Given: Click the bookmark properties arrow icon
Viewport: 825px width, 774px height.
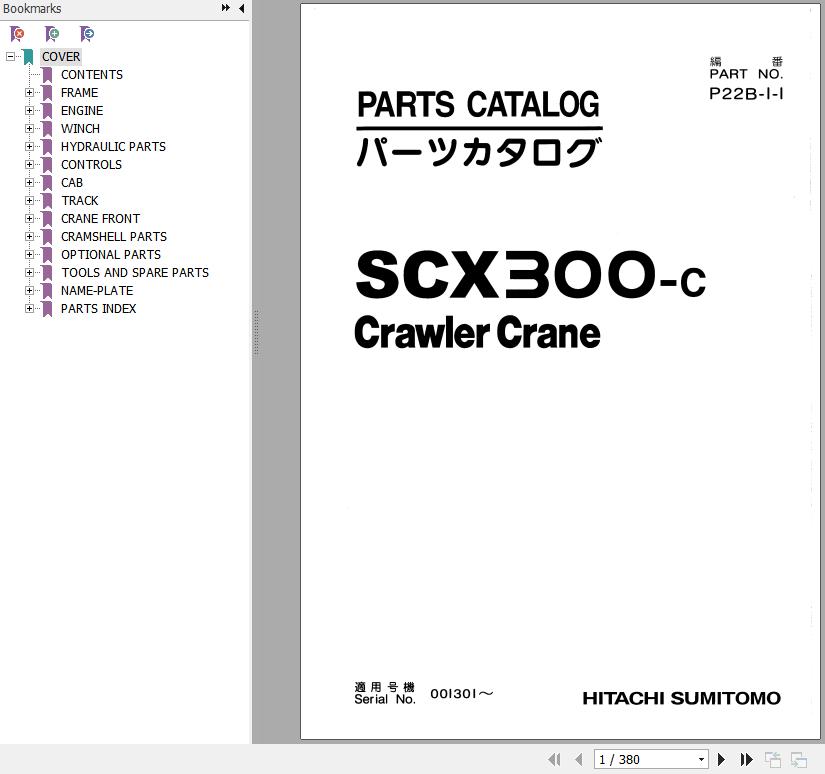Looking at the screenshot, I should pos(87,34).
